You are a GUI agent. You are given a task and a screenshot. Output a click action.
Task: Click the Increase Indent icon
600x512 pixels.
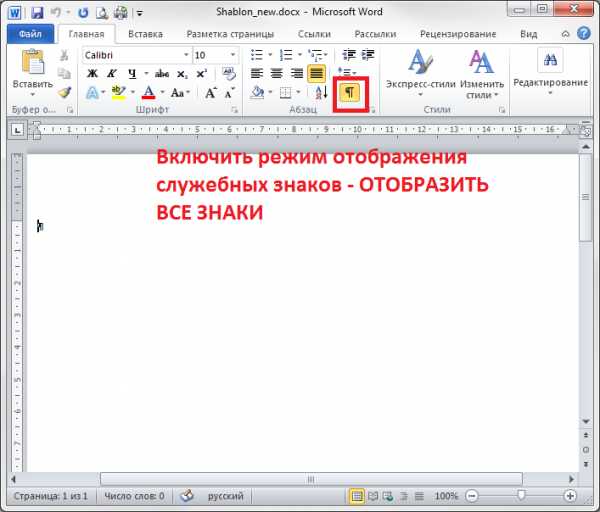pyautogui.click(x=368, y=55)
